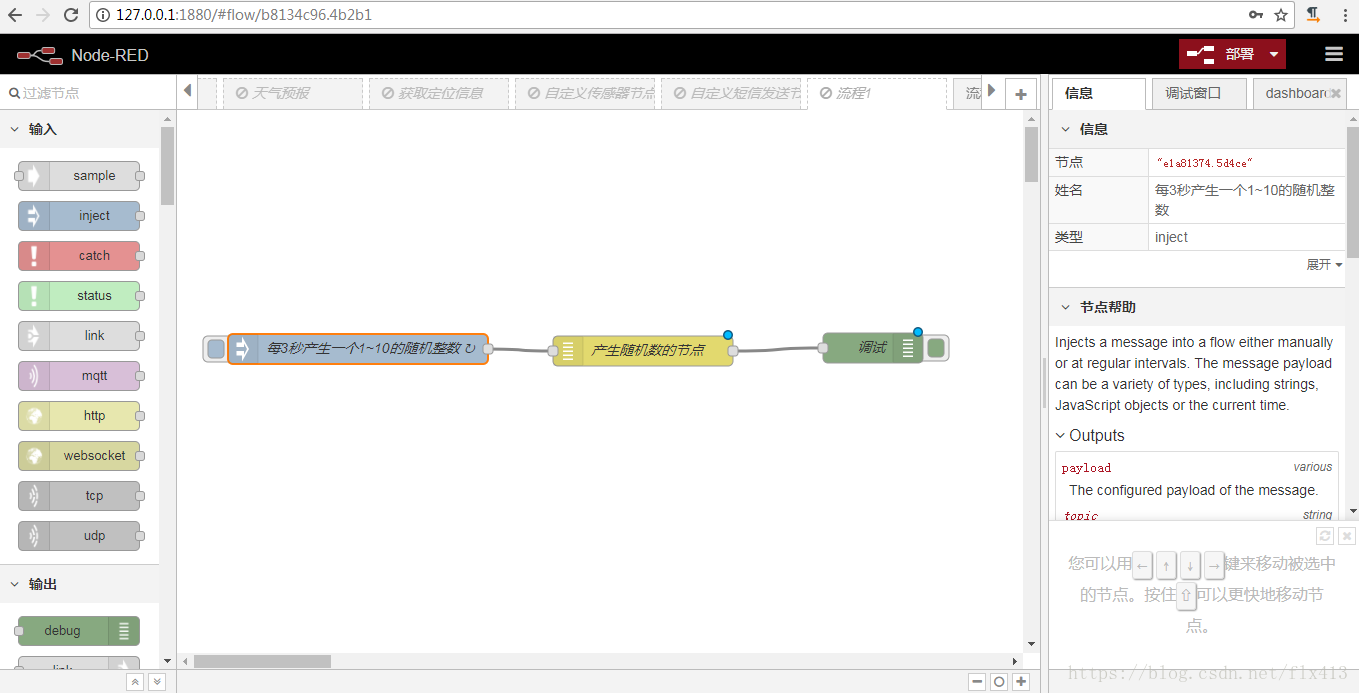
Task: Select the http palette node
Action: (x=79, y=416)
